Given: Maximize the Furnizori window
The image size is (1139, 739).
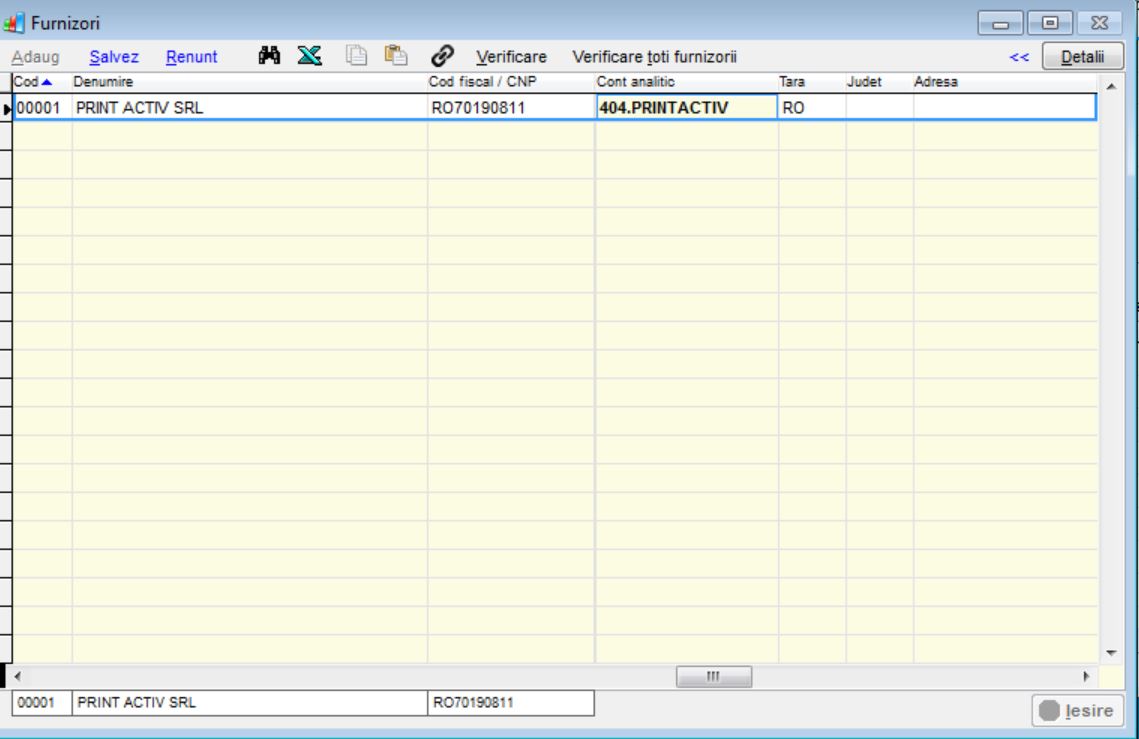Looking at the screenshot, I should coord(1050,23).
